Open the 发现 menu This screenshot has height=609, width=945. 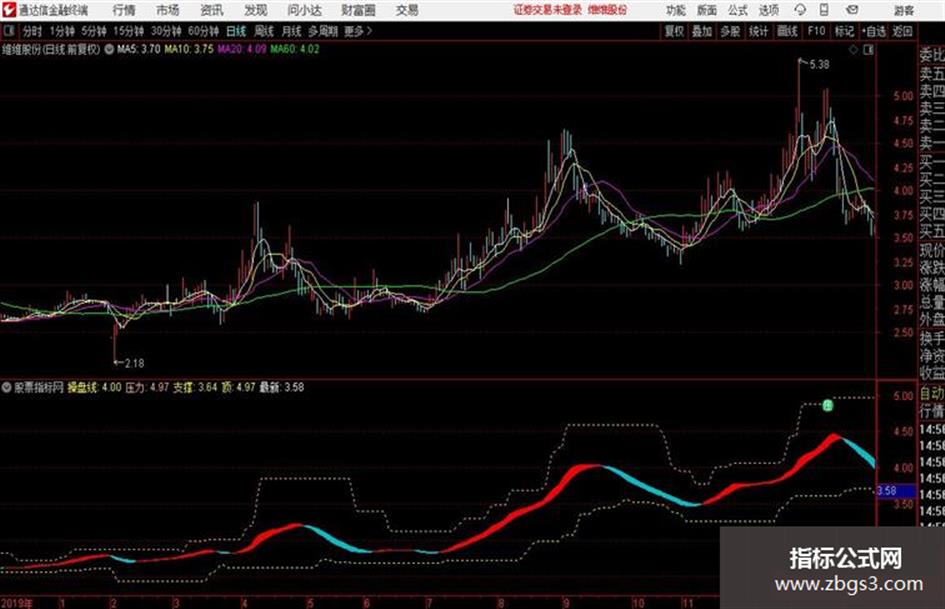[256, 10]
